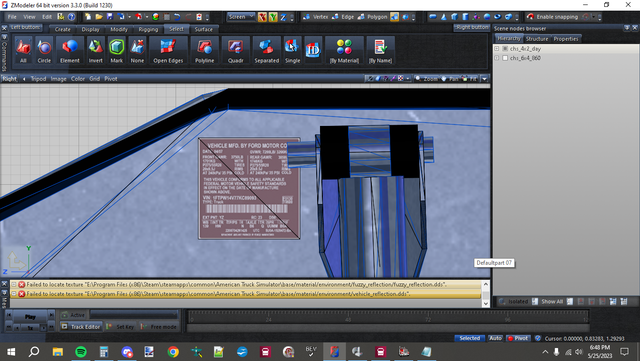The image size is (640, 361).
Task: Toggle Selected mode in status bar
Action: [x=470, y=338]
